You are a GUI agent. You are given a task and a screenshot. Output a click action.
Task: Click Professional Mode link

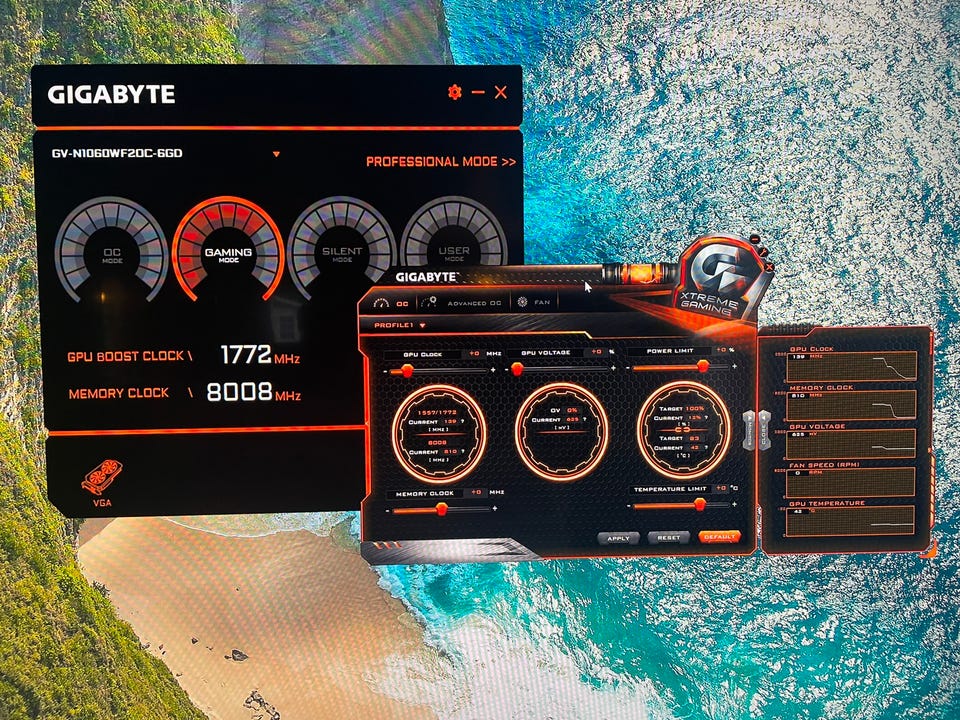pyautogui.click(x=441, y=162)
